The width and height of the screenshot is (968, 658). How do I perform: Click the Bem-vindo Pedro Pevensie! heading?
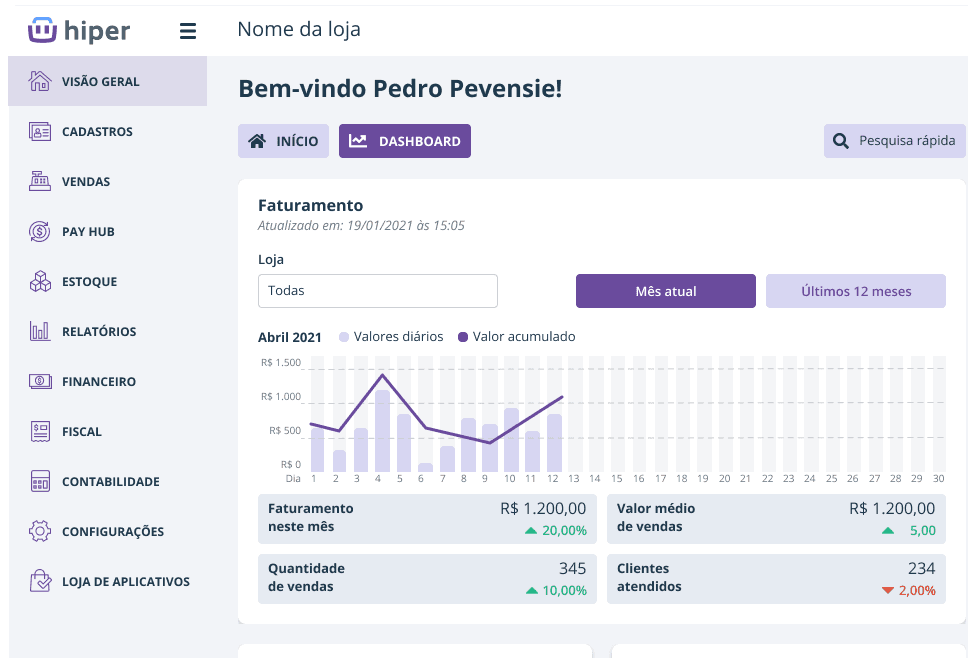400,88
